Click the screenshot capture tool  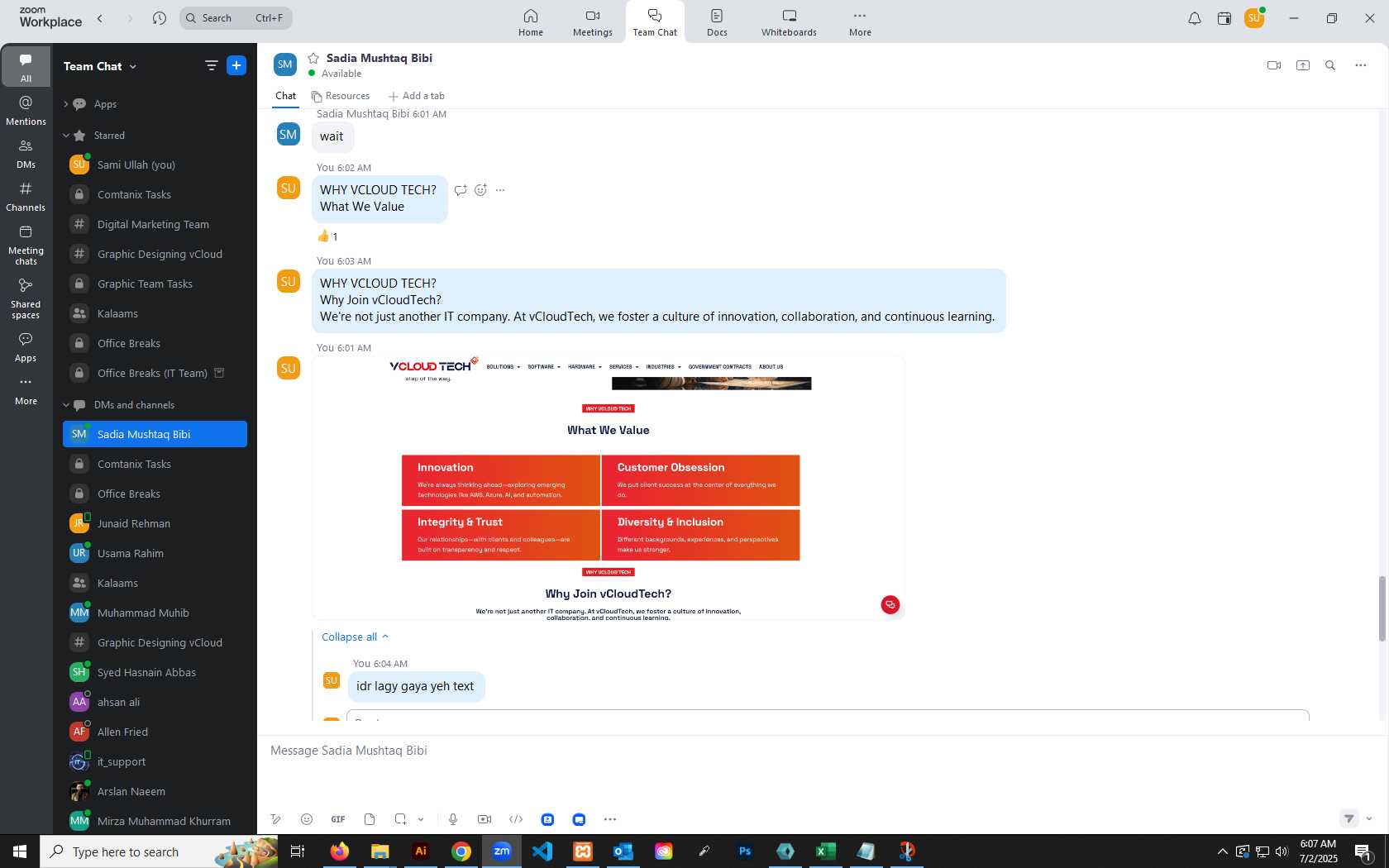(x=400, y=819)
